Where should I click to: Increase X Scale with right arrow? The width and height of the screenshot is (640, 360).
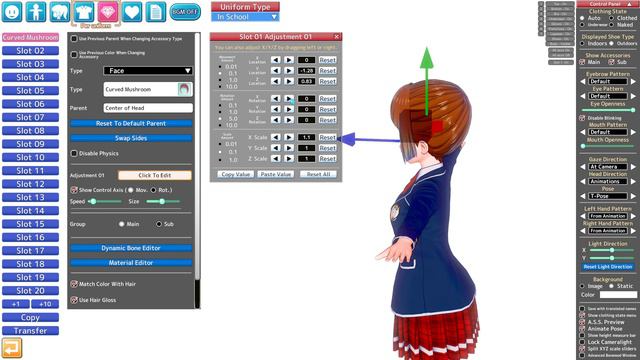(x=289, y=137)
